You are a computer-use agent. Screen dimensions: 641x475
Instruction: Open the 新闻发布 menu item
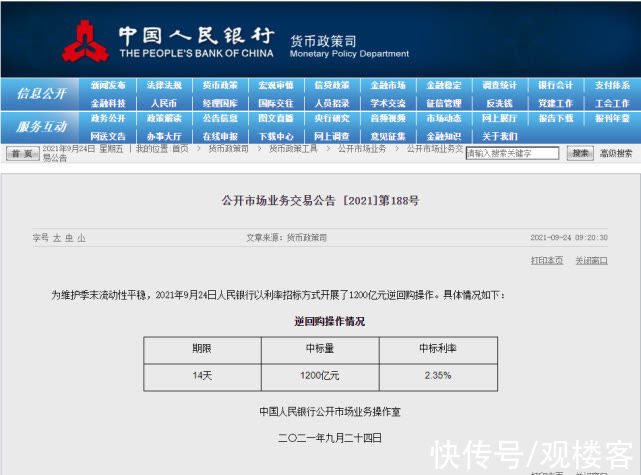pyautogui.click(x=108, y=85)
